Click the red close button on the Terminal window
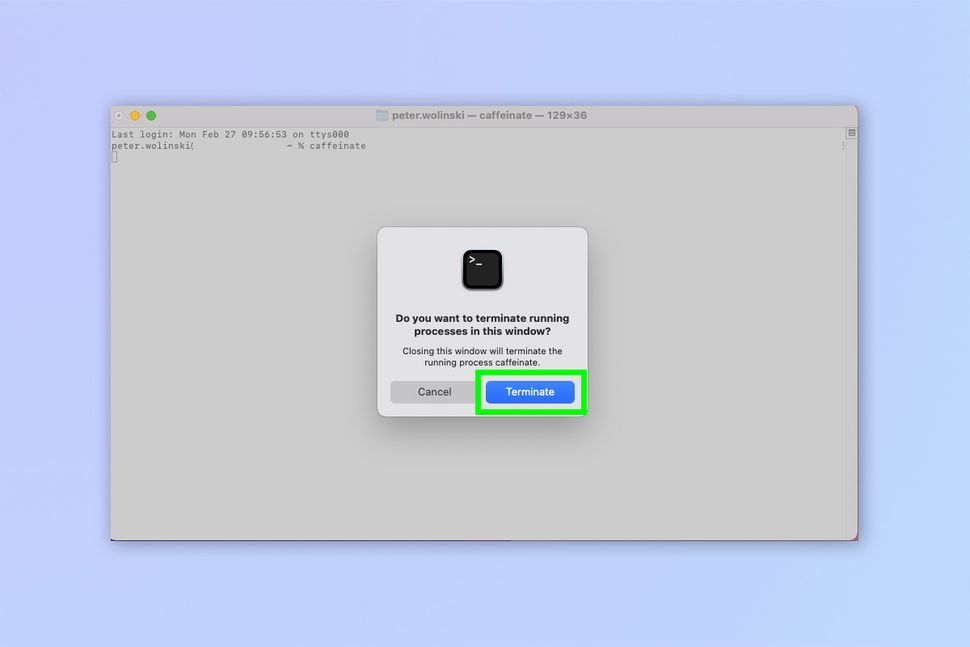Image resolution: width=970 pixels, height=647 pixels. [119, 115]
